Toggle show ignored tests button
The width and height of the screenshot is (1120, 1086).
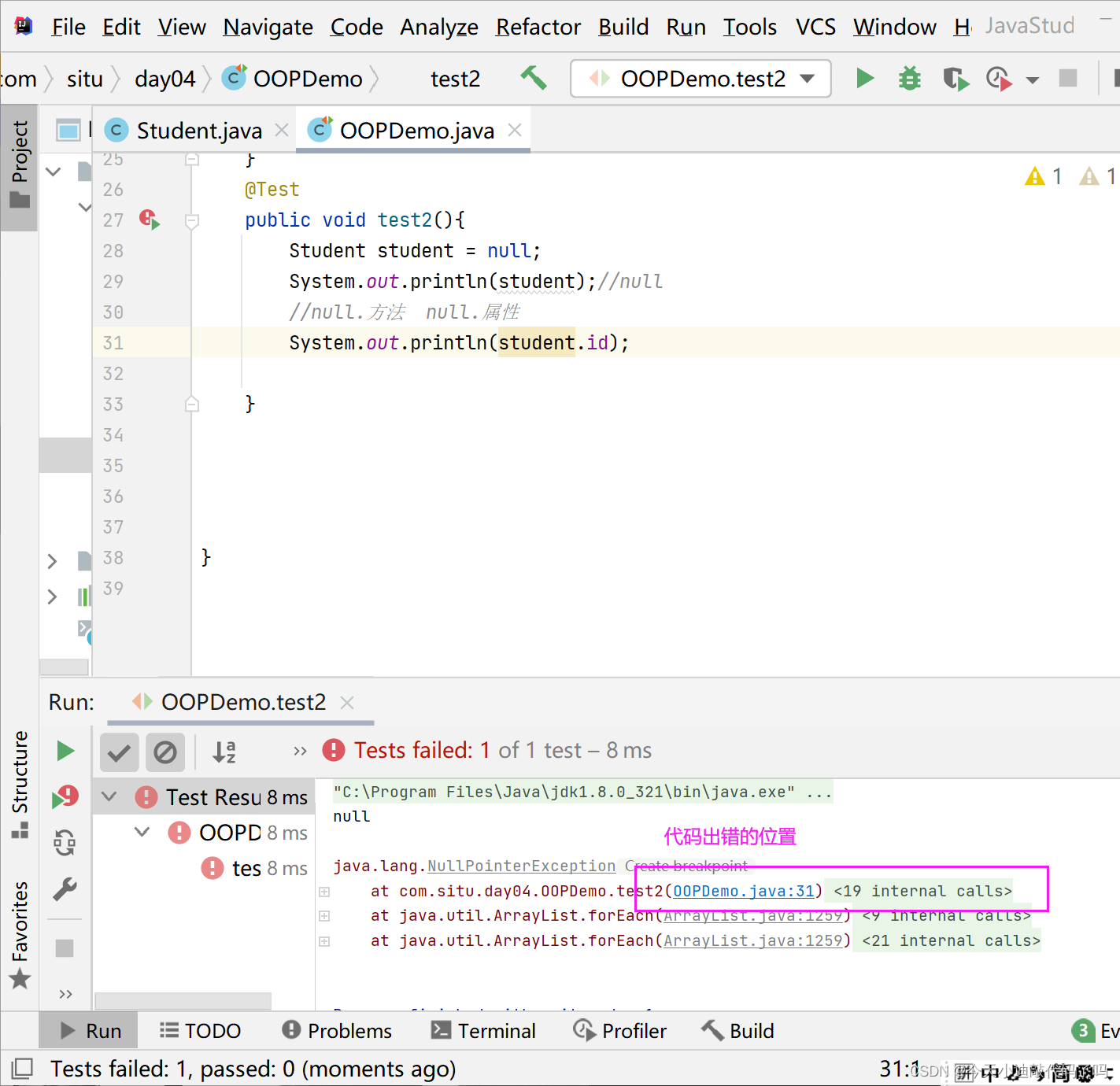point(165,752)
